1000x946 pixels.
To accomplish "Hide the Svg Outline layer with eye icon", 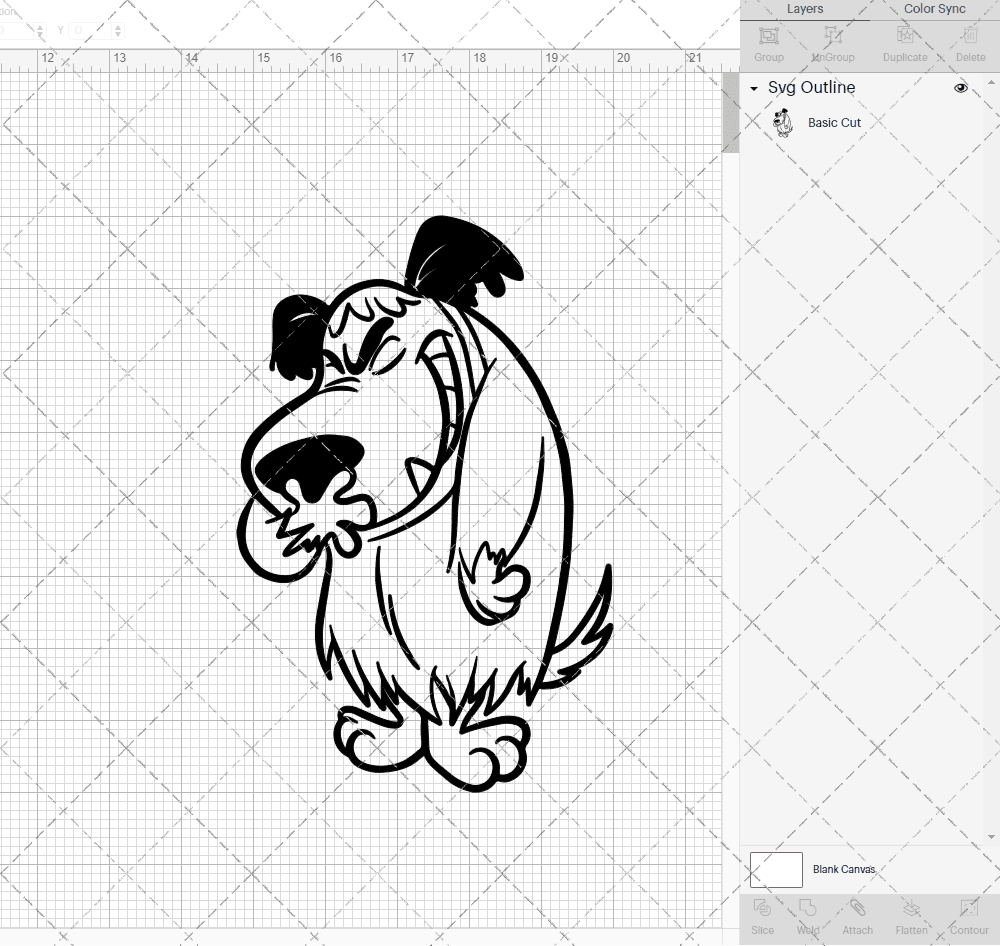I will pos(960,88).
